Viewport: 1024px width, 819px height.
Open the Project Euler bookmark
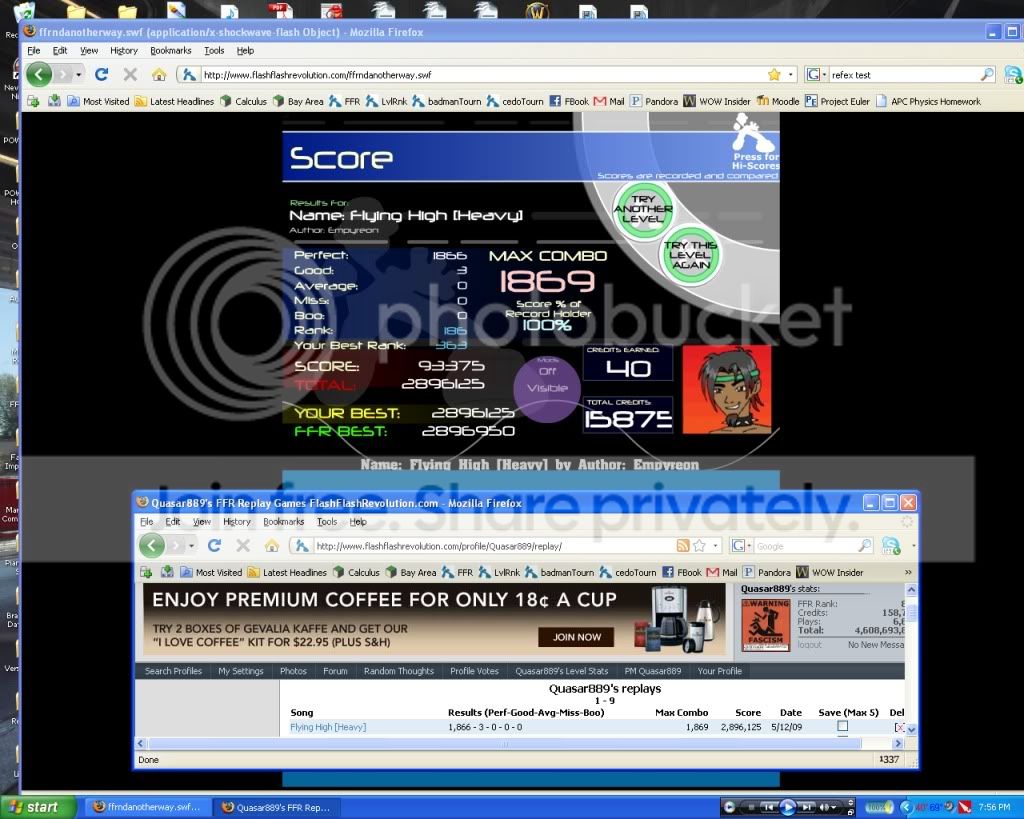pyautogui.click(x=838, y=101)
